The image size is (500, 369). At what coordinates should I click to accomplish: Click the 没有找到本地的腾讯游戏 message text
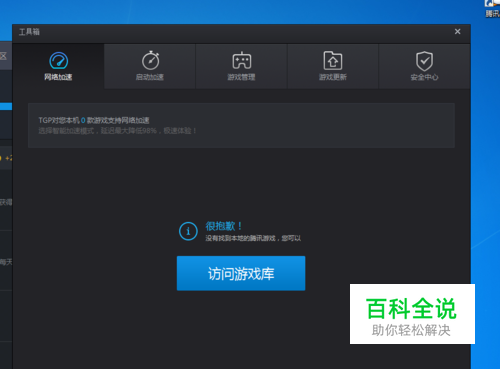point(253,238)
